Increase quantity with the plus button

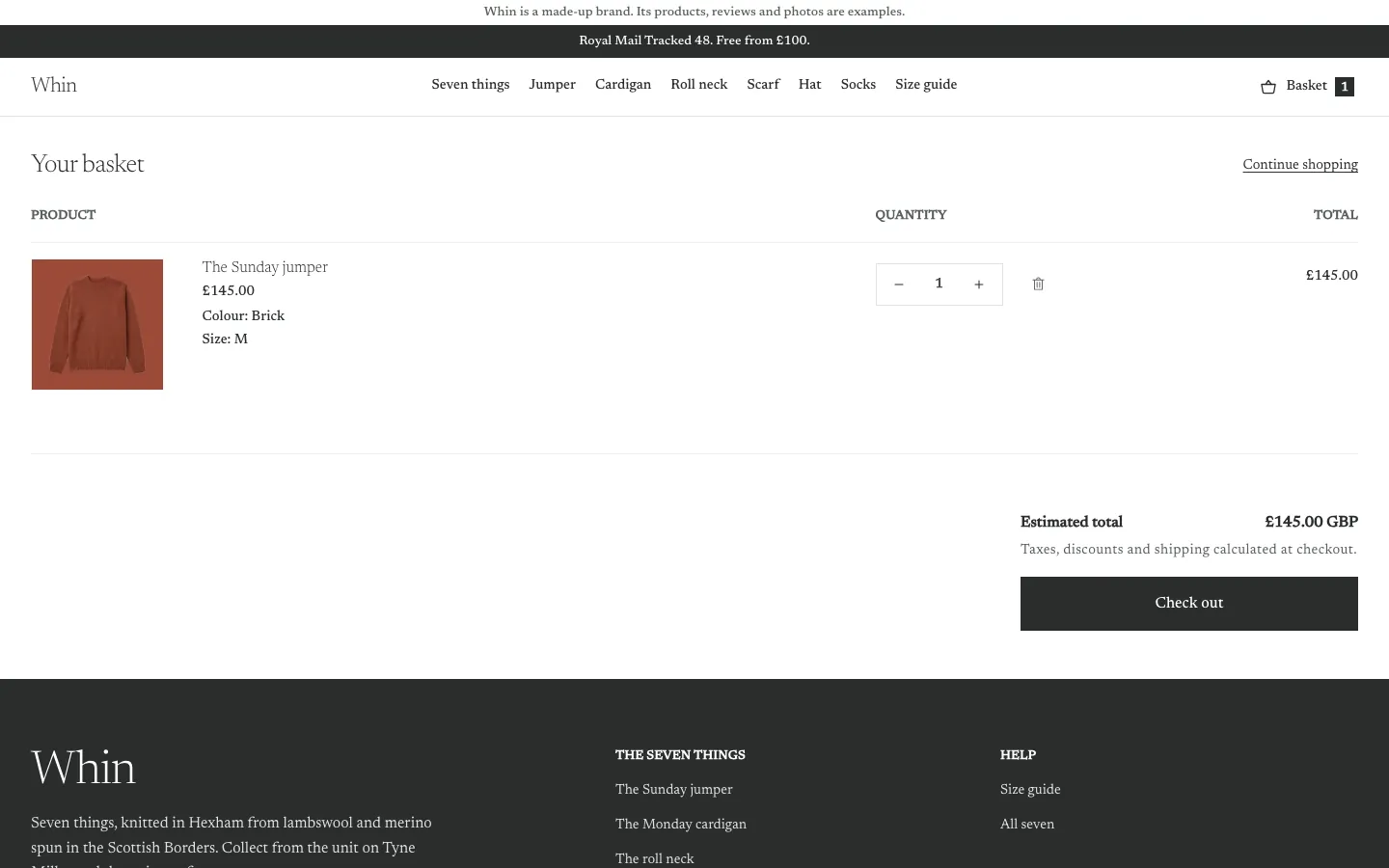979,285
